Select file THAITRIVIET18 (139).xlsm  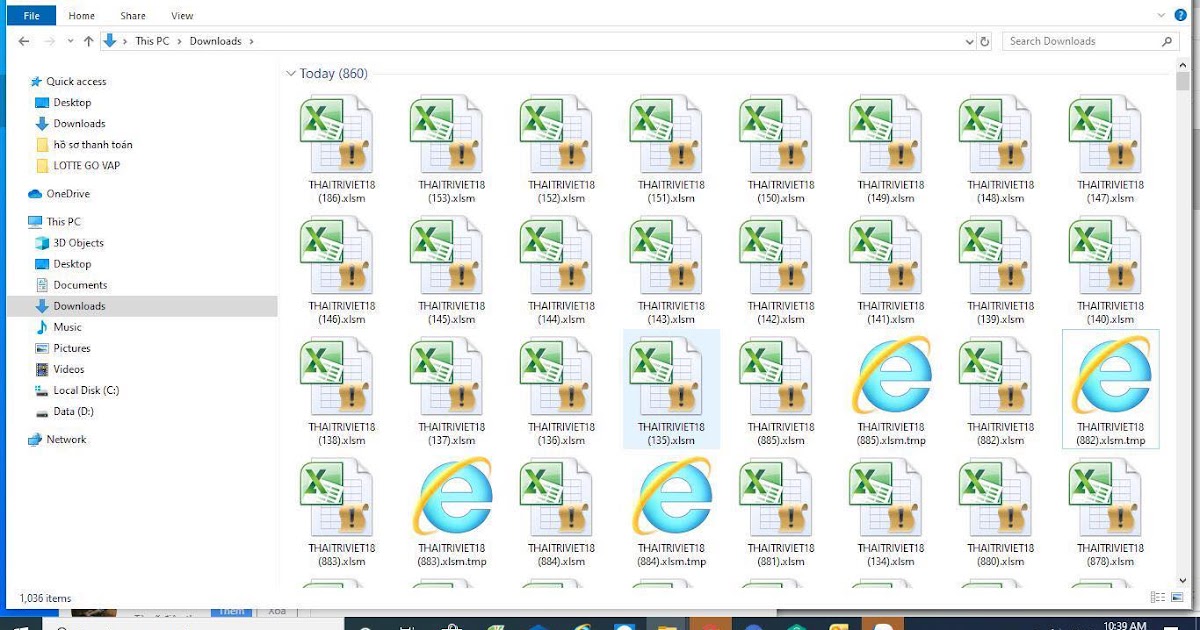coord(1001,270)
